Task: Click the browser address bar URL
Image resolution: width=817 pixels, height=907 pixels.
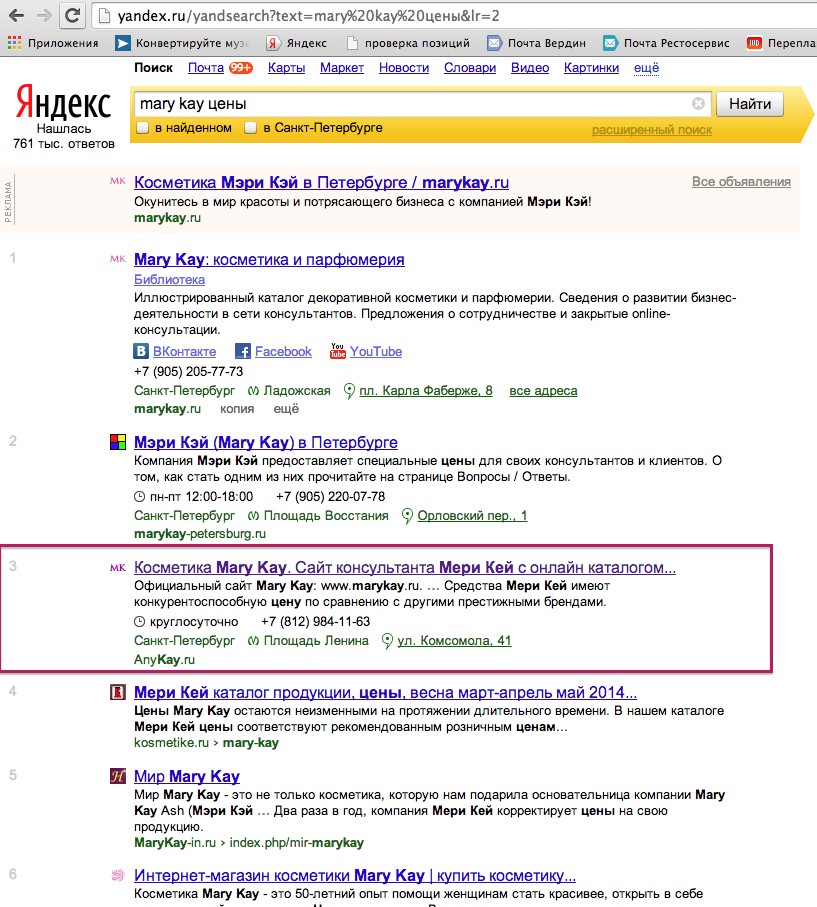Action: coord(308,16)
